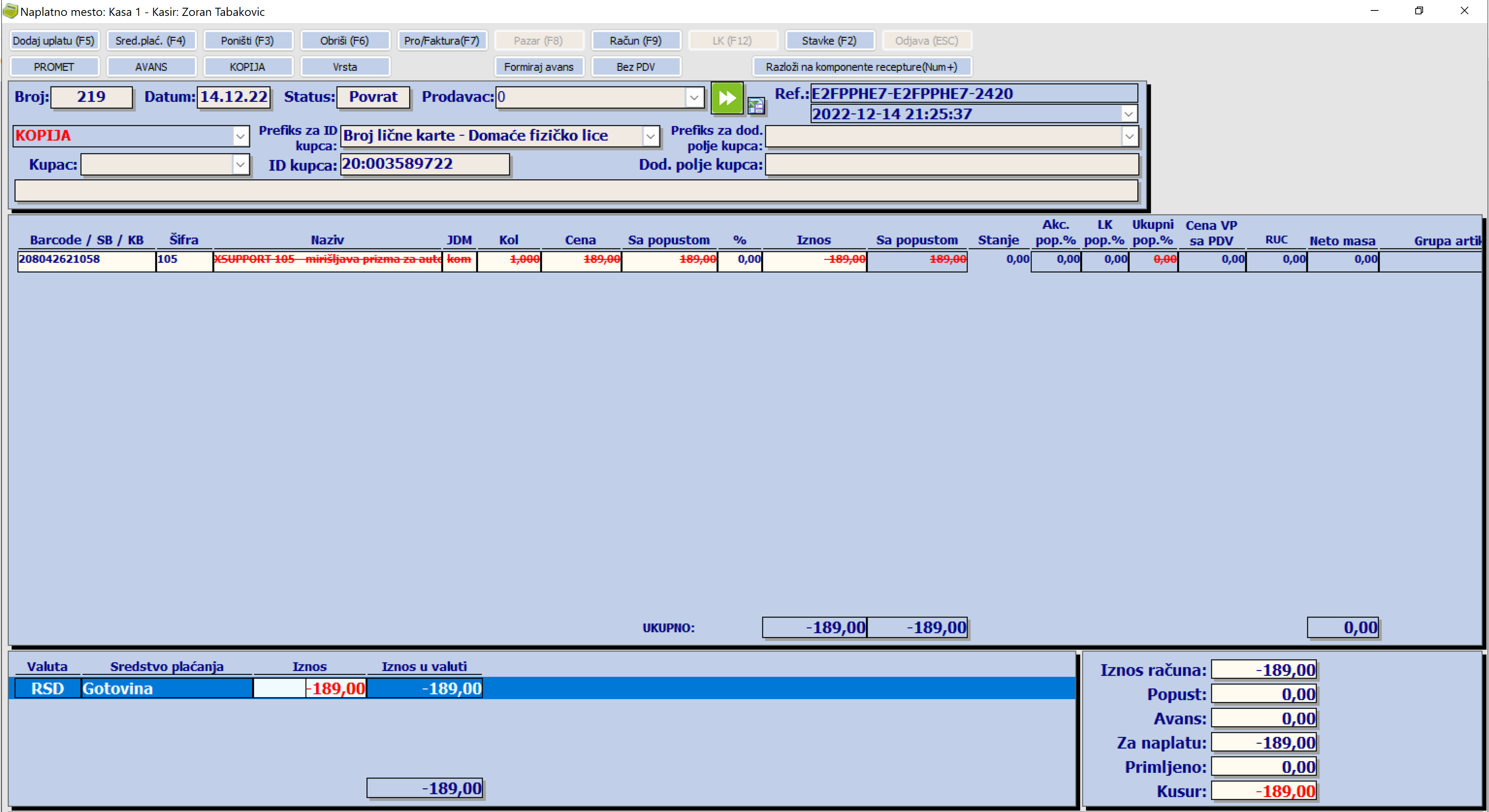Click the Račun (F9) button
1489x812 pixels.
pyautogui.click(x=635, y=40)
